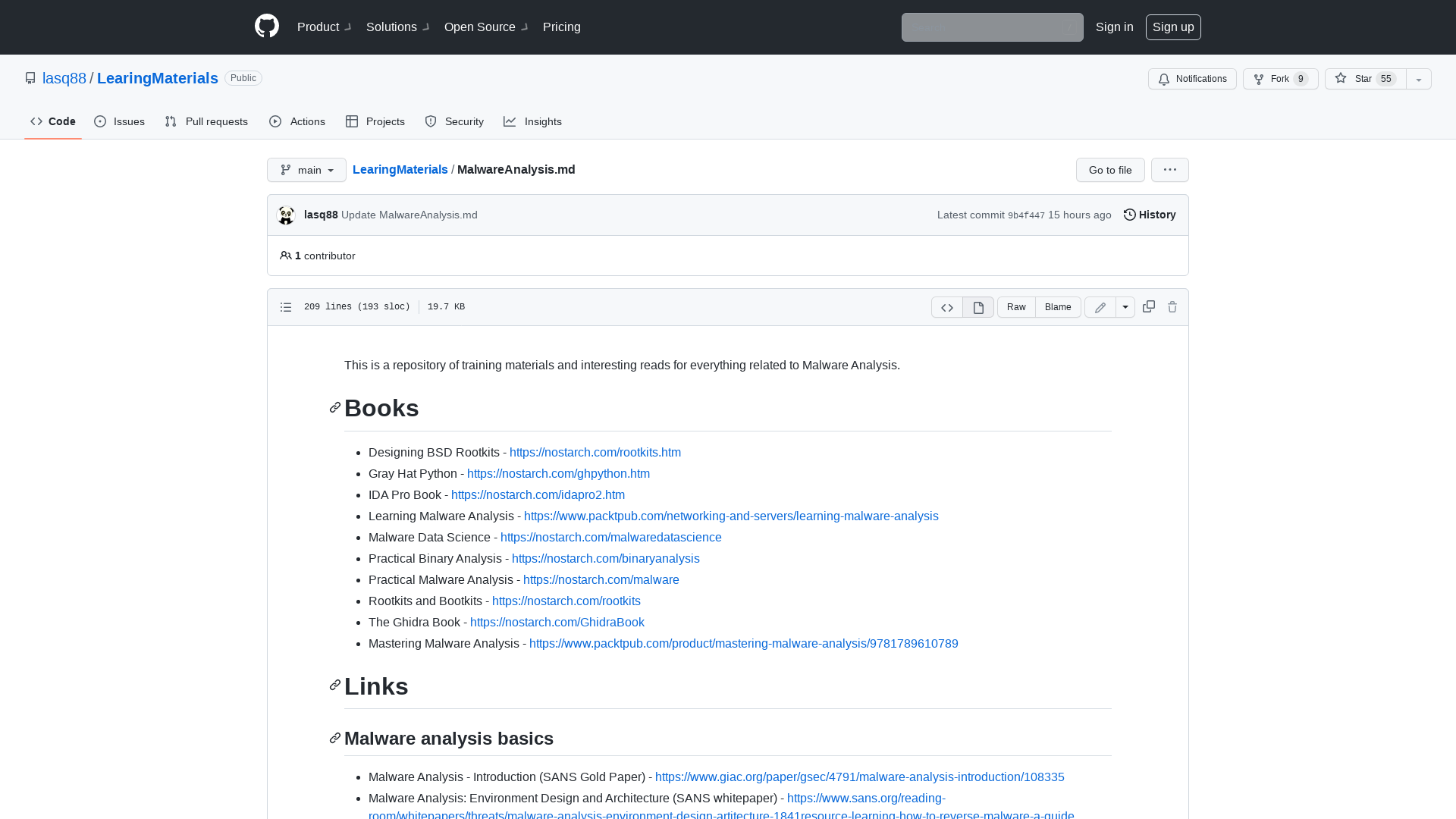Image resolution: width=1456 pixels, height=819 pixels.
Task: Open the Rootkits and Bootkits link
Action: tap(566, 601)
